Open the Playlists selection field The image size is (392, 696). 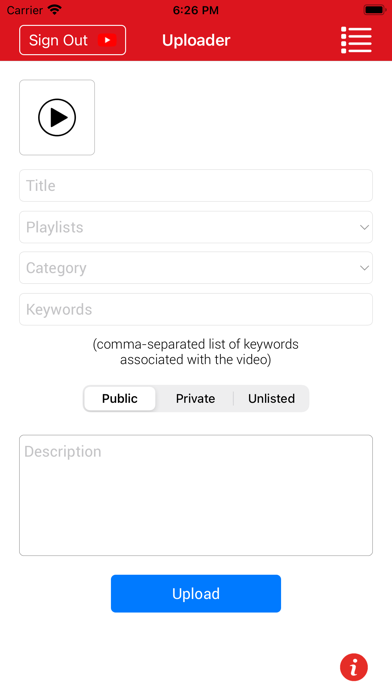coord(196,227)
